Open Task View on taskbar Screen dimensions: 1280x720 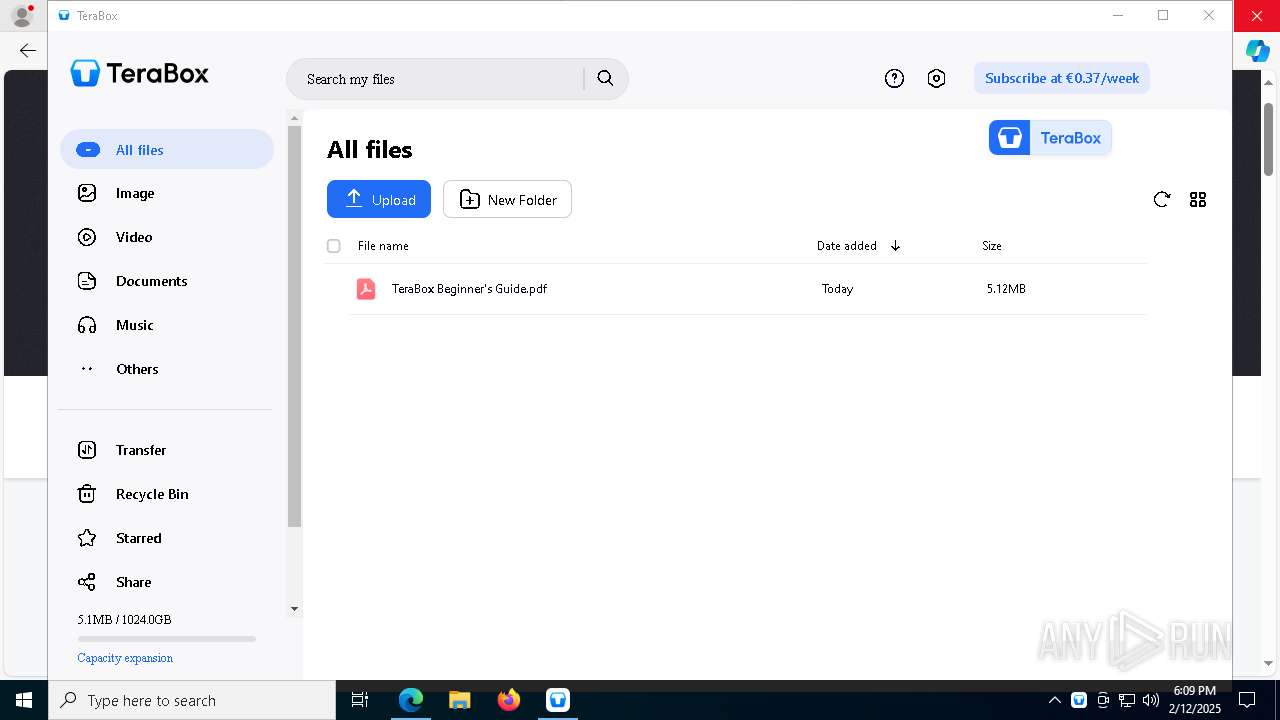[360, 700]
